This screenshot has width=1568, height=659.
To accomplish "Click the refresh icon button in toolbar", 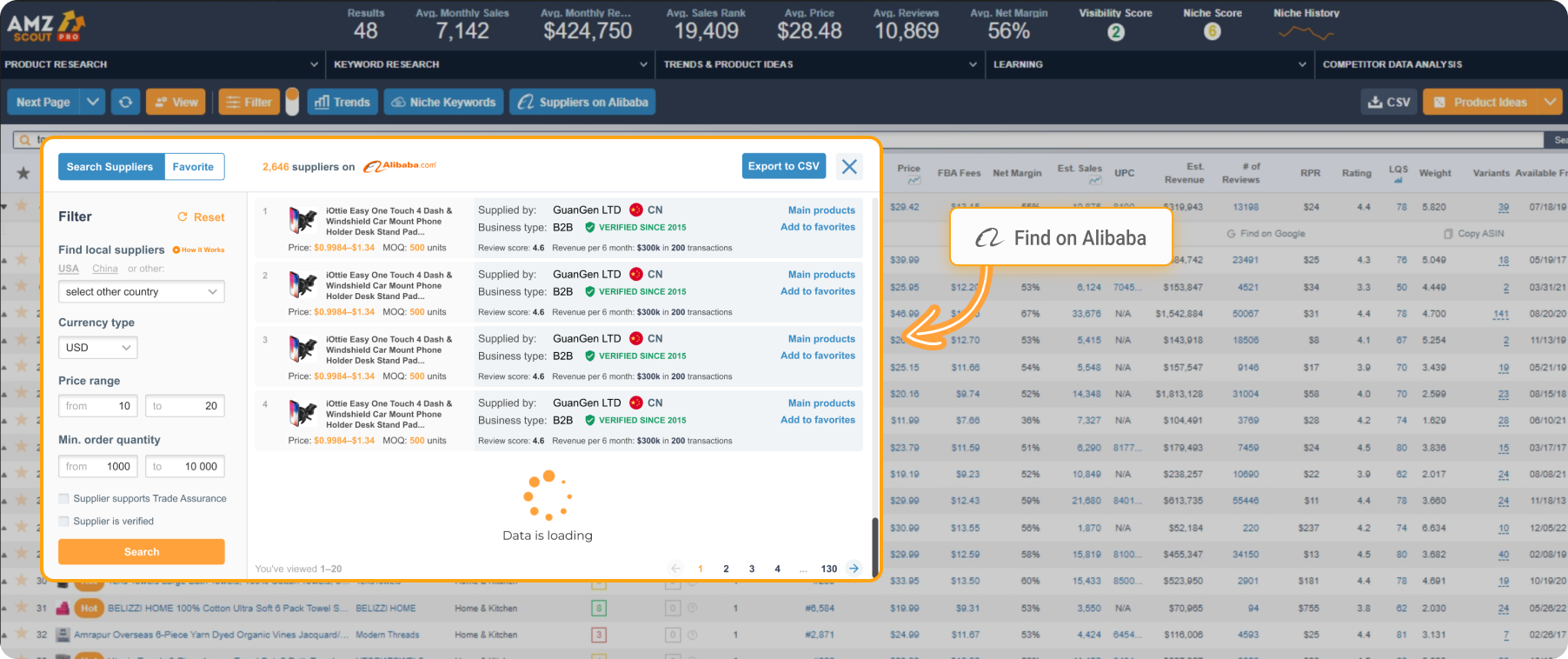I will click(126, 102).
